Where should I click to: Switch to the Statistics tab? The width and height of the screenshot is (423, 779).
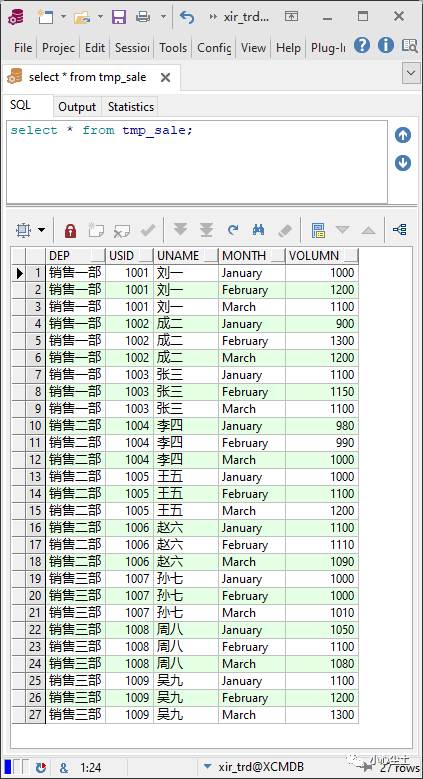point(131,107)
